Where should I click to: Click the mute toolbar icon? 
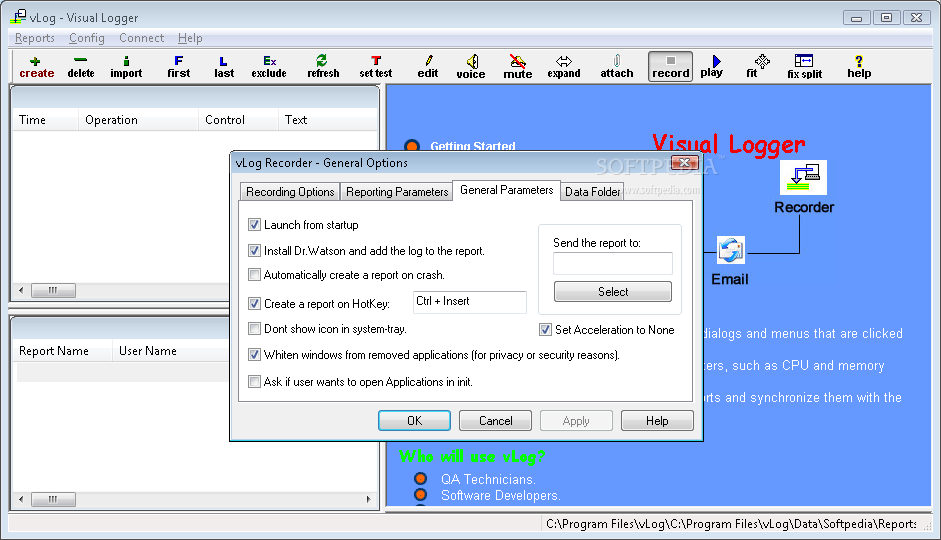[517, 67]
